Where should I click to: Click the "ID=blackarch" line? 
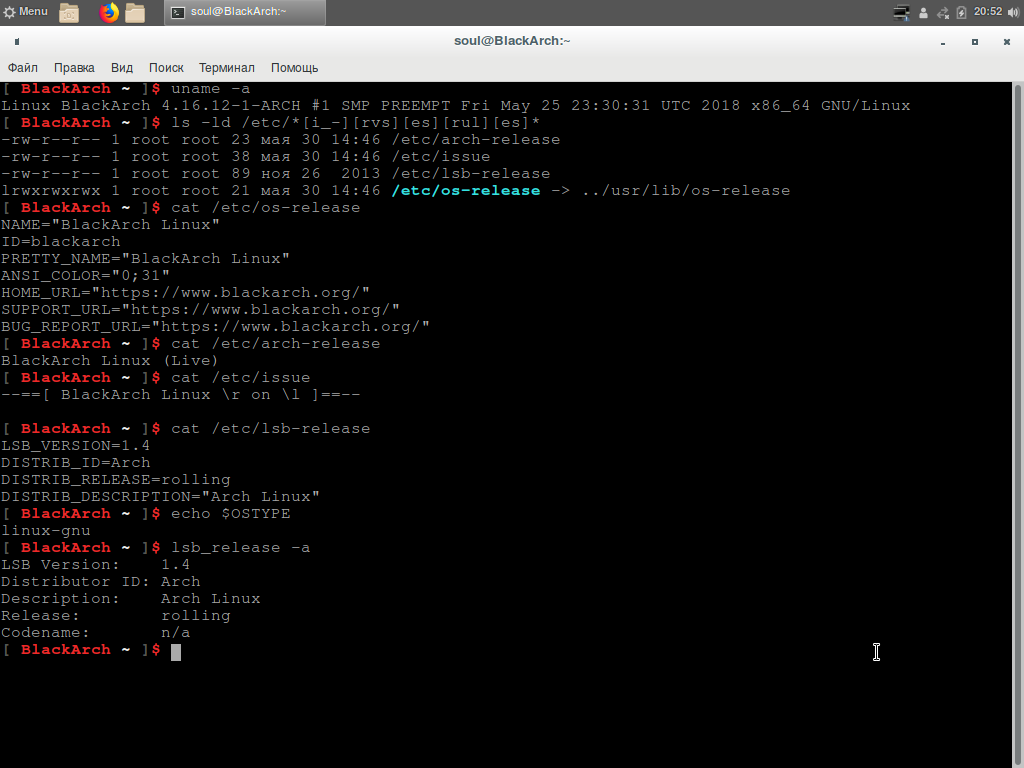(x=61, y=242)
